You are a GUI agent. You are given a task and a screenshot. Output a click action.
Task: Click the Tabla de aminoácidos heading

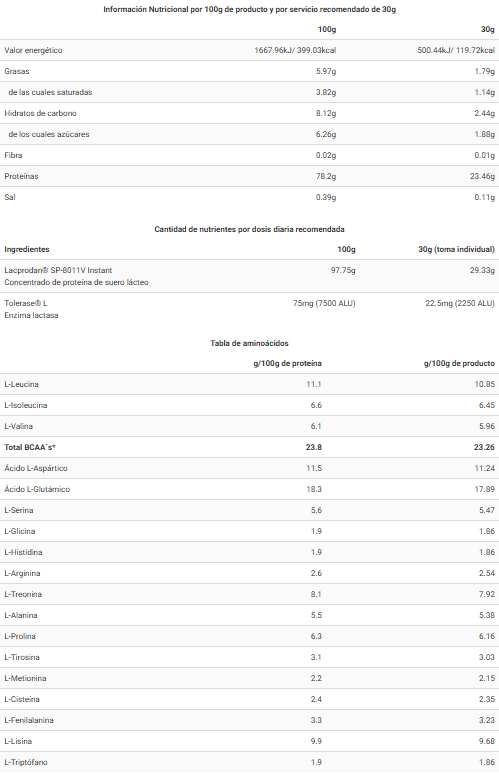point(249,343)
